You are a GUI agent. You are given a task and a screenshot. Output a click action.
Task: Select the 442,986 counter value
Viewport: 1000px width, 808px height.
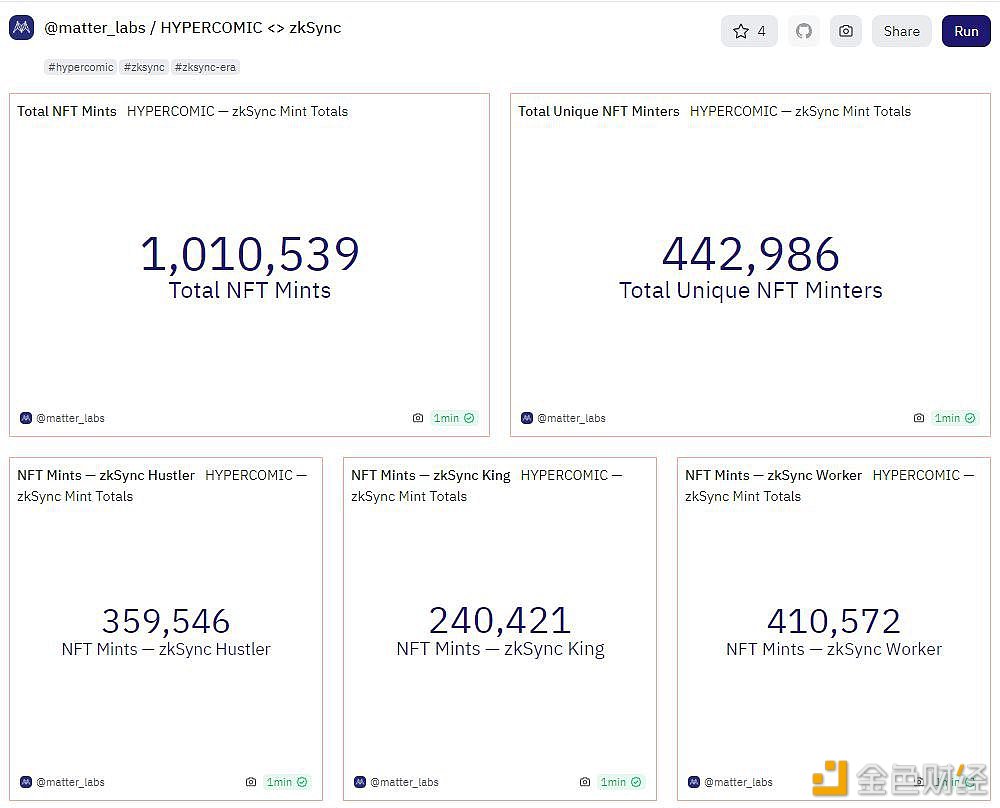coord(751,254)
